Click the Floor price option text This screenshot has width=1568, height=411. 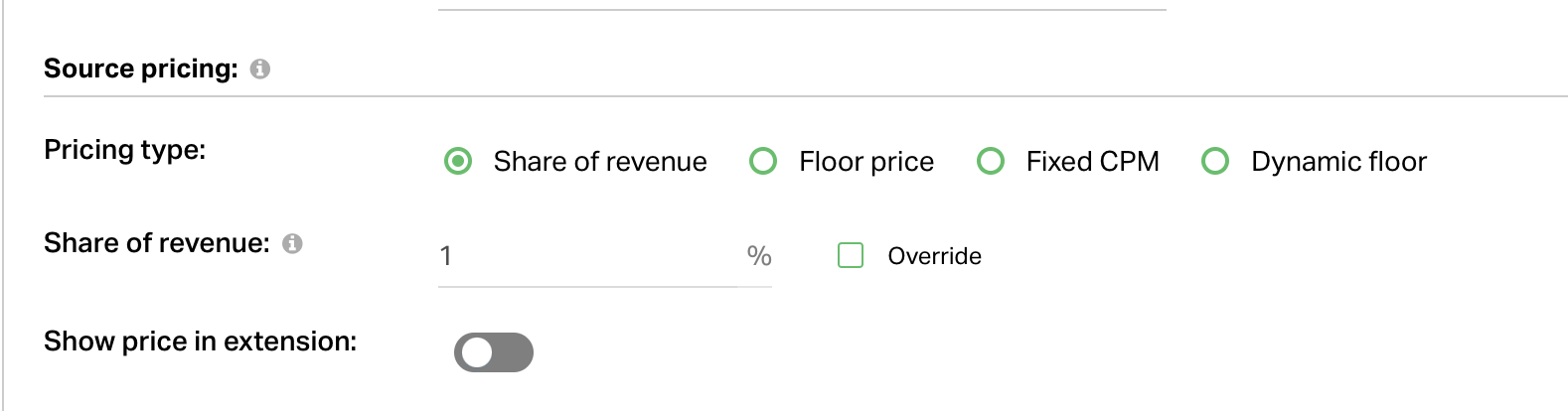[x=866, y=162]
